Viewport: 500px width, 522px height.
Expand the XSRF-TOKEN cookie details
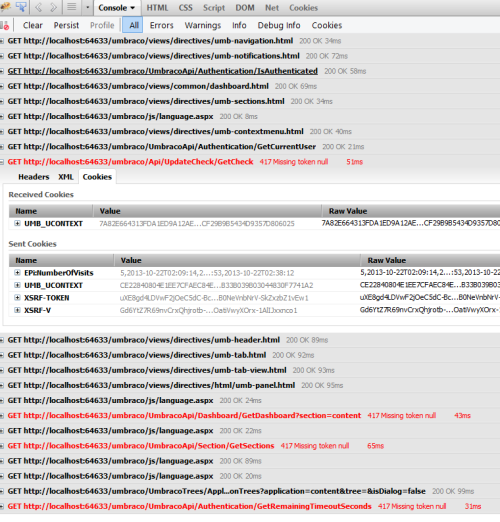tap(17, 298)
